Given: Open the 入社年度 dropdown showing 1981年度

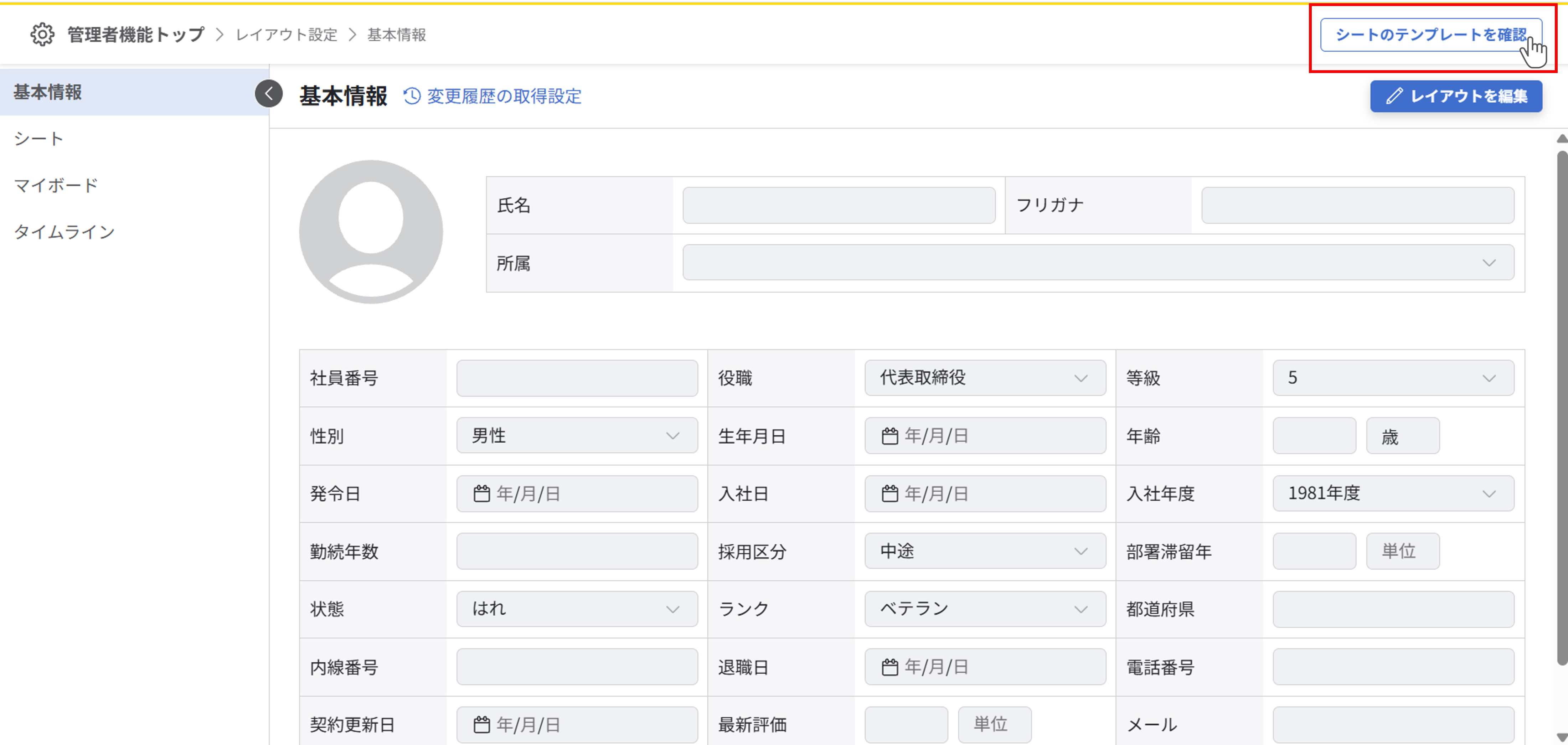Looking at the screenshot, I should tap(1393, 493).
